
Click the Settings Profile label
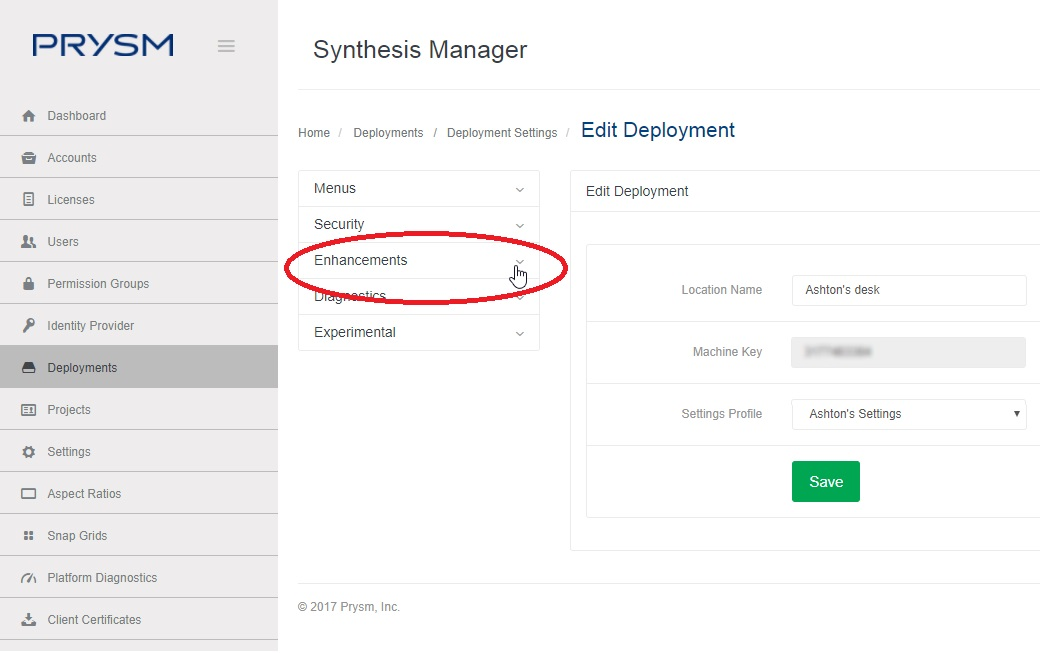pos(722,414)
